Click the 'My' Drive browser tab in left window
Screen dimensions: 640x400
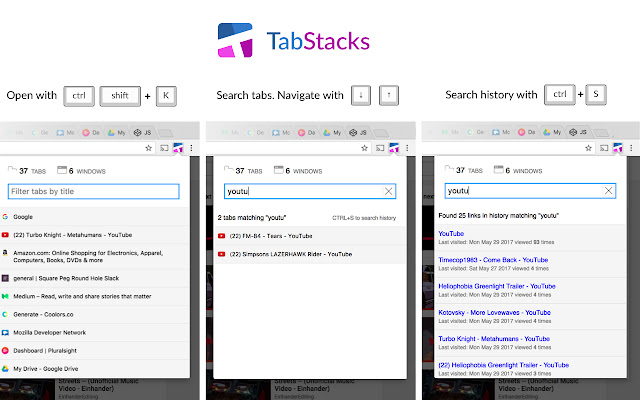116,133
